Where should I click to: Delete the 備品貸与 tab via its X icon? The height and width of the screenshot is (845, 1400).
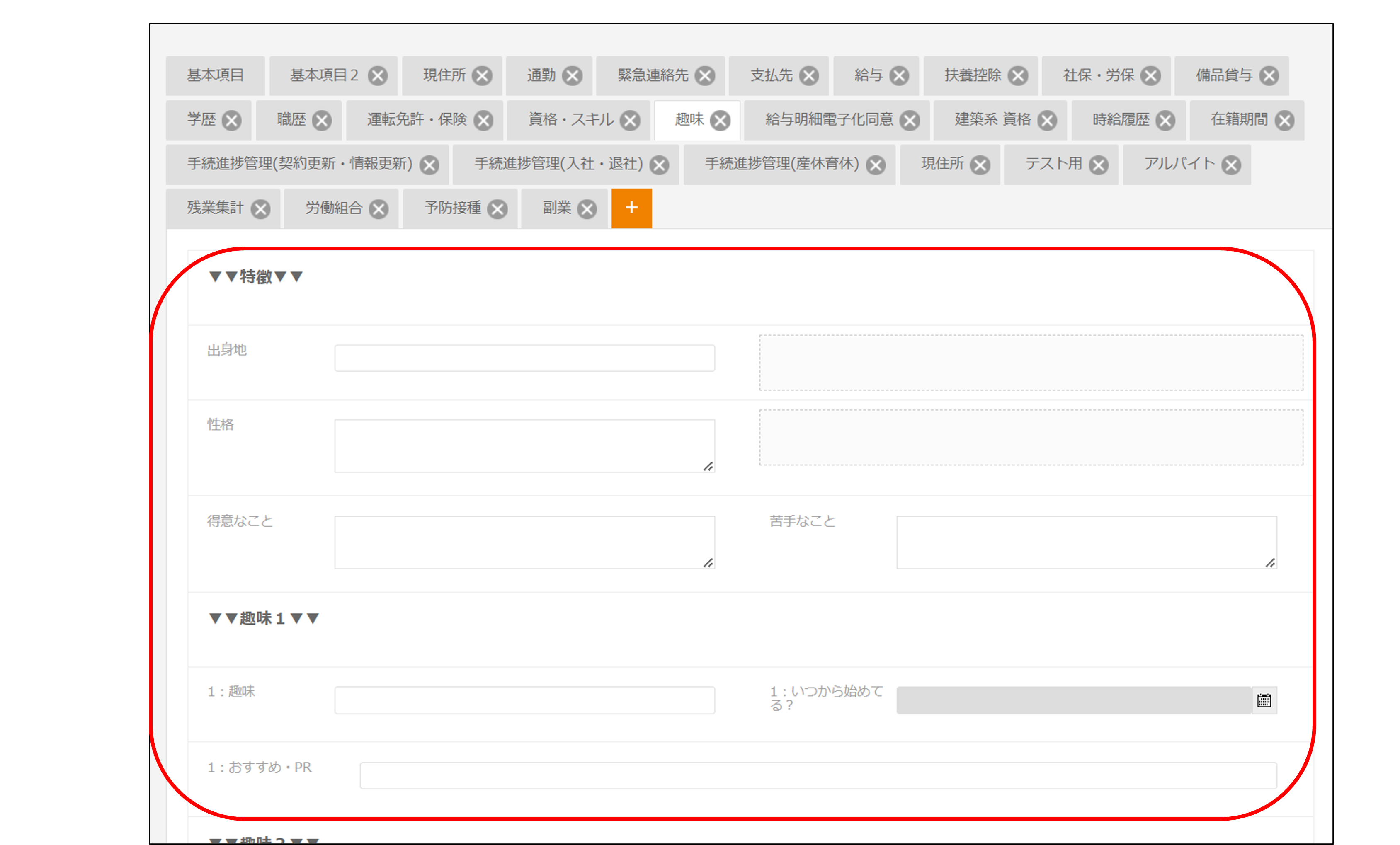[1269, 75]
